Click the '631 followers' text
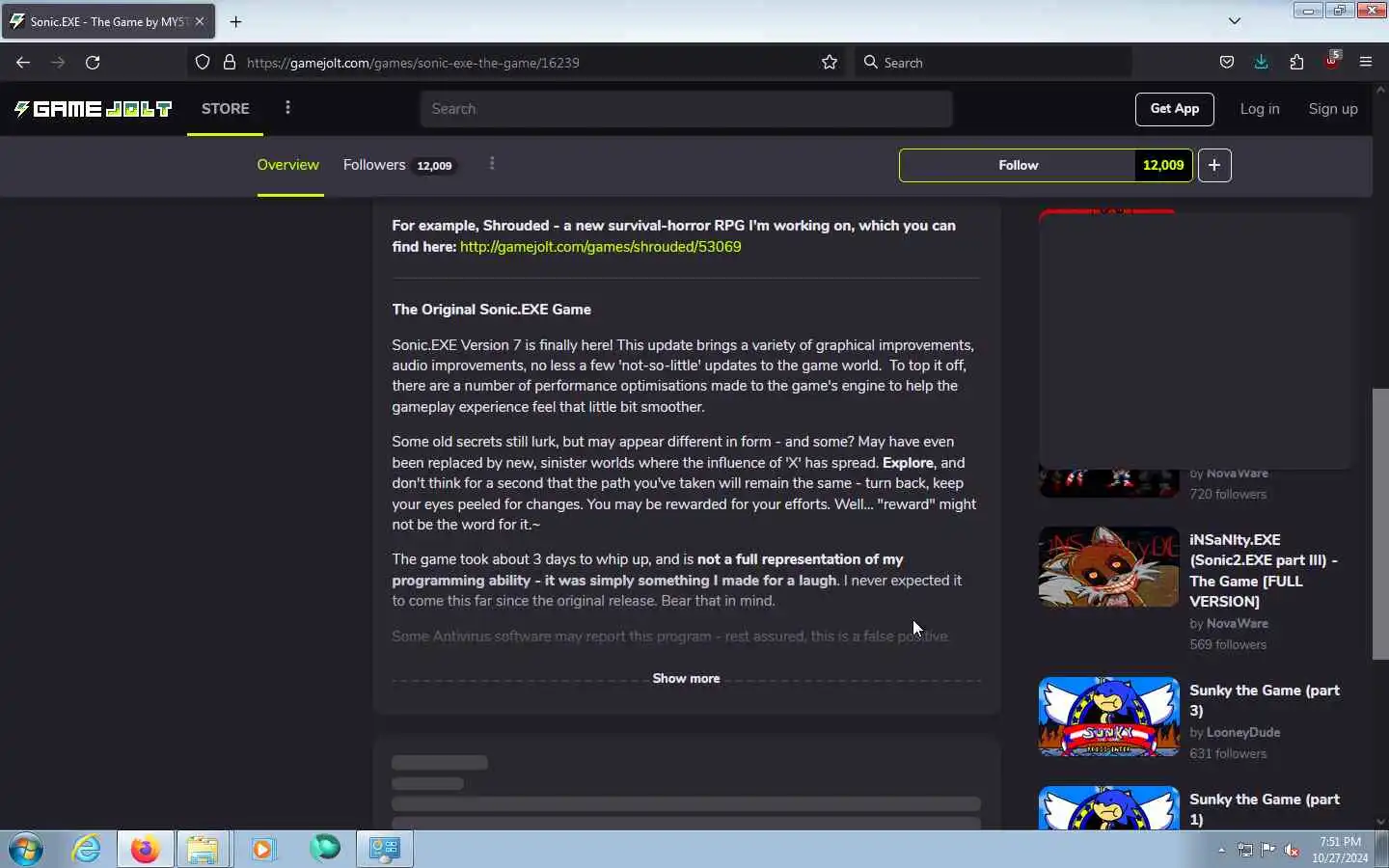The image size is (1389, 868). (1228, 754)
